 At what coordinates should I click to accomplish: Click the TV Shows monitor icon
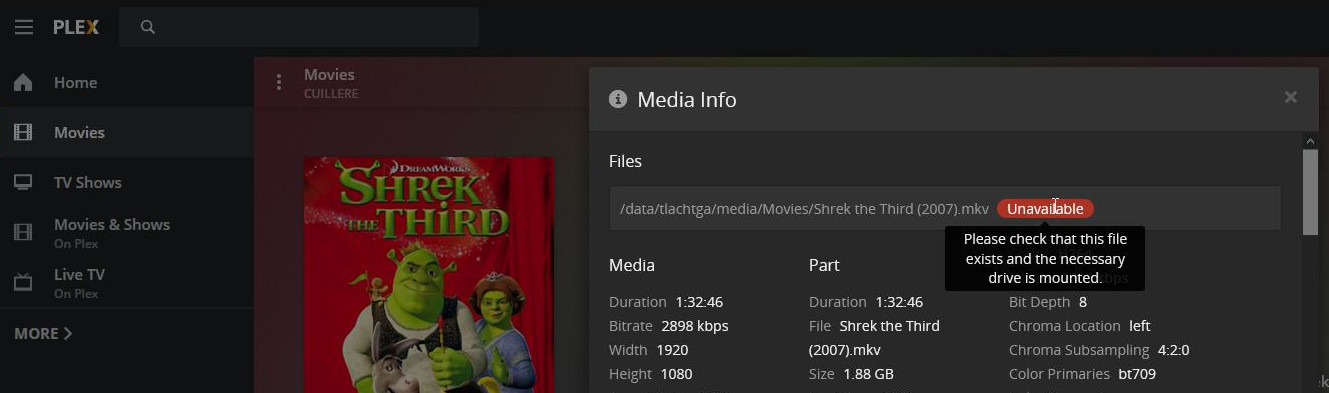click(23, 182)
